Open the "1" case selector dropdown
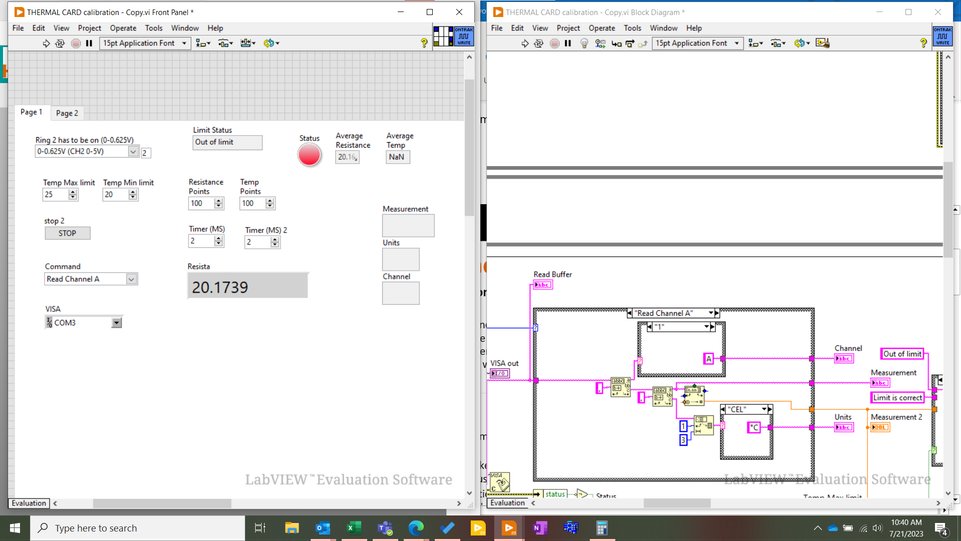The width and height of the screenshot is (961, 541). tap(706, 327)
